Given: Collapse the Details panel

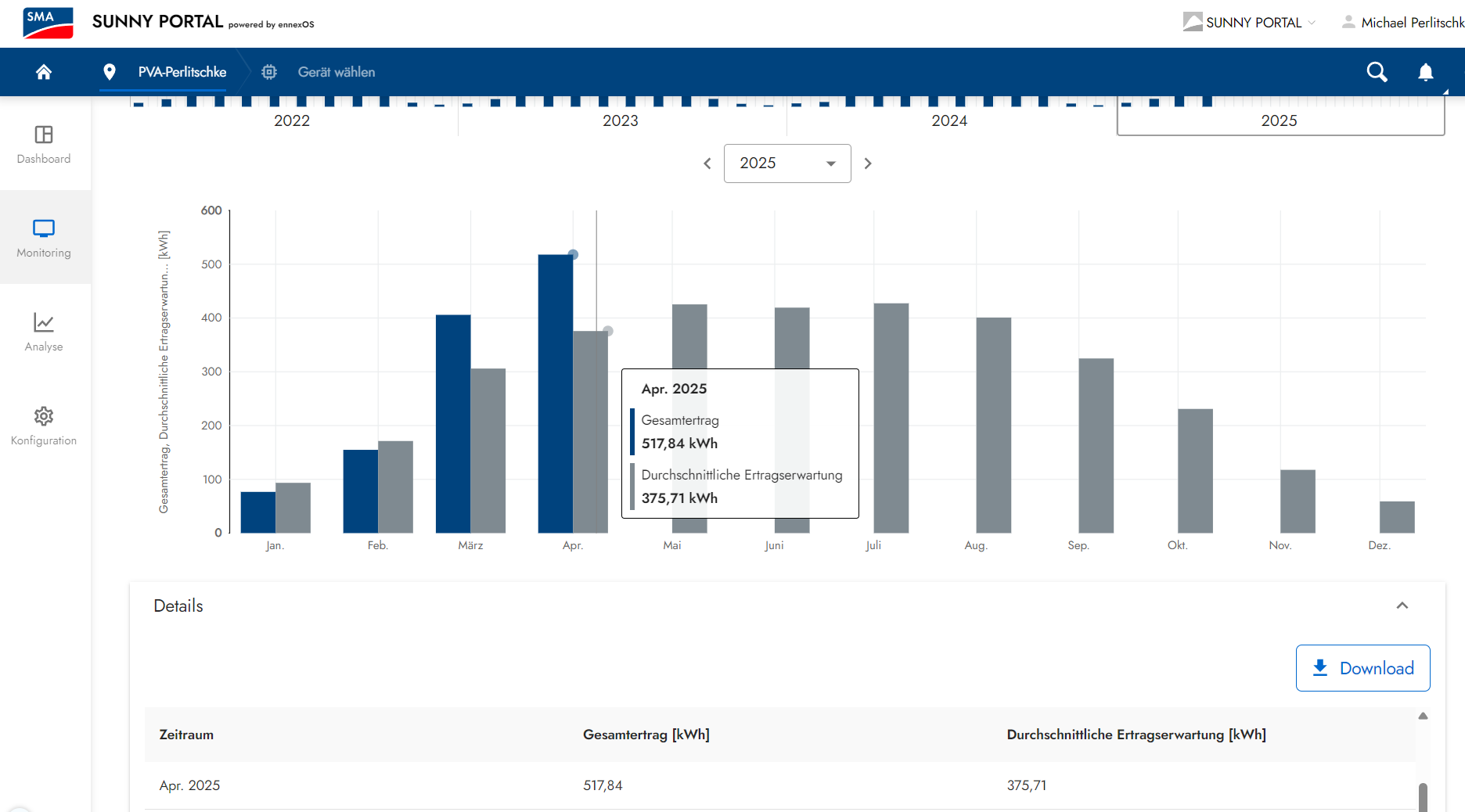Looking at the screenshot, I should 1402,605.
